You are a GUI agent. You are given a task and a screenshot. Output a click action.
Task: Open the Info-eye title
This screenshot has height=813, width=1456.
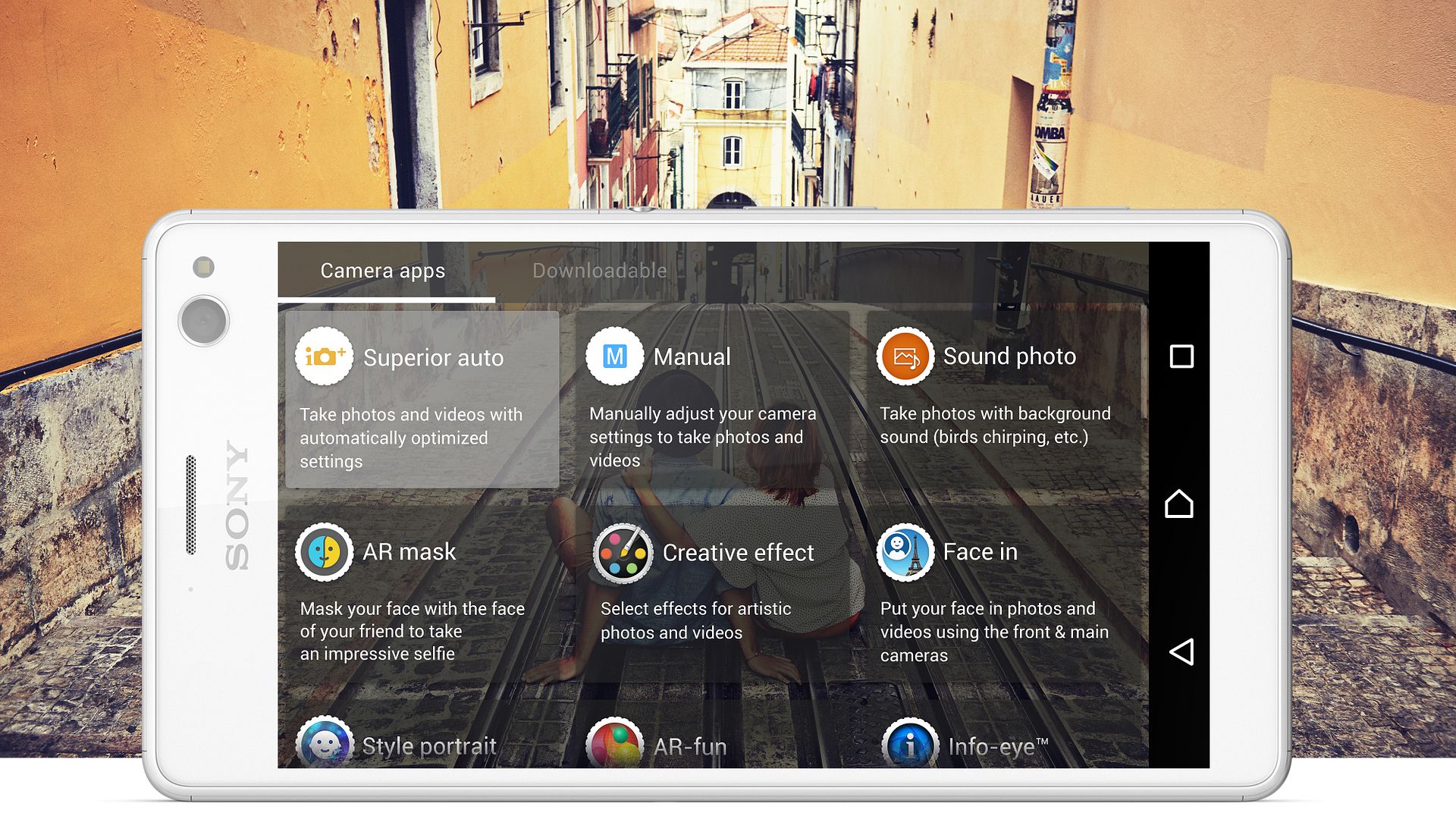998,747
